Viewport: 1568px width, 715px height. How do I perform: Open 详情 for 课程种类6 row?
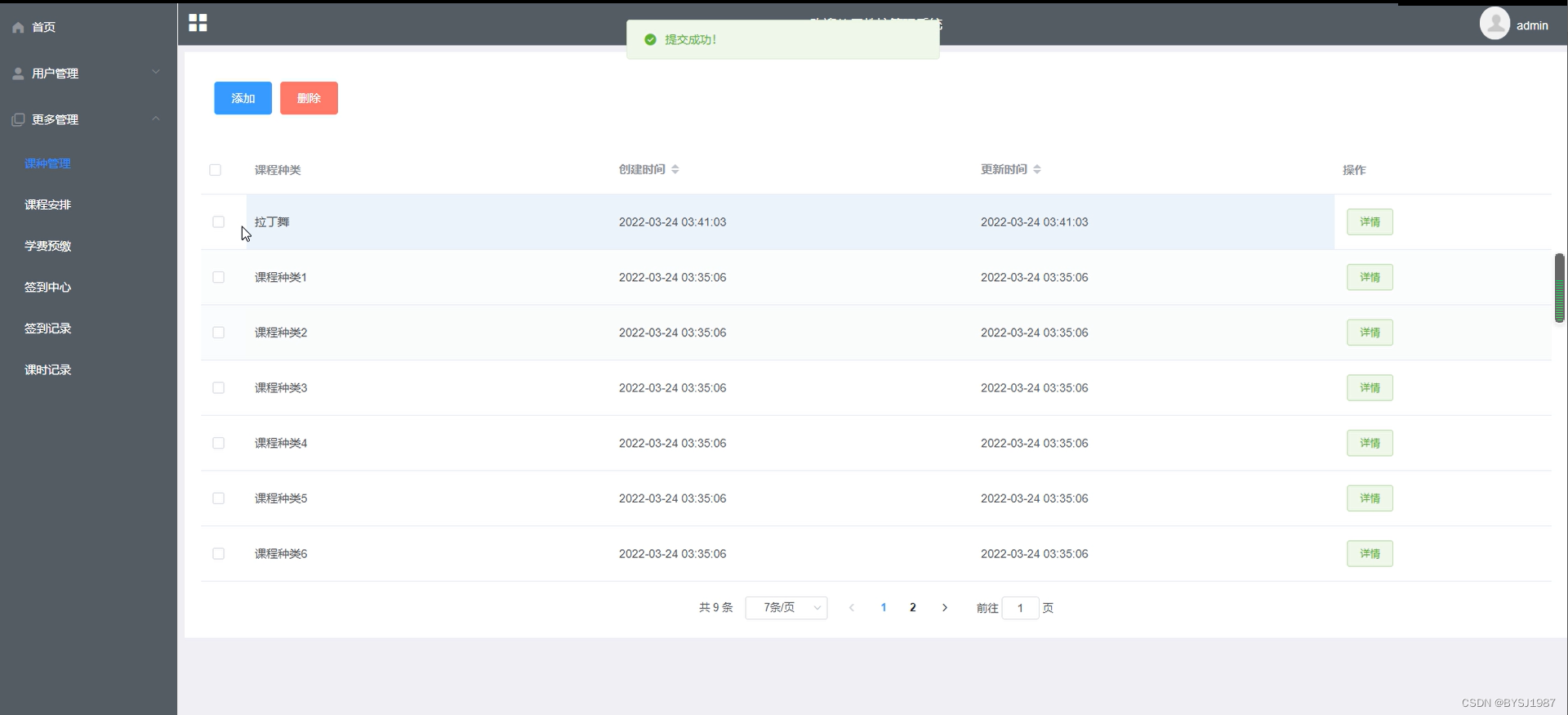coord(1370,554)
